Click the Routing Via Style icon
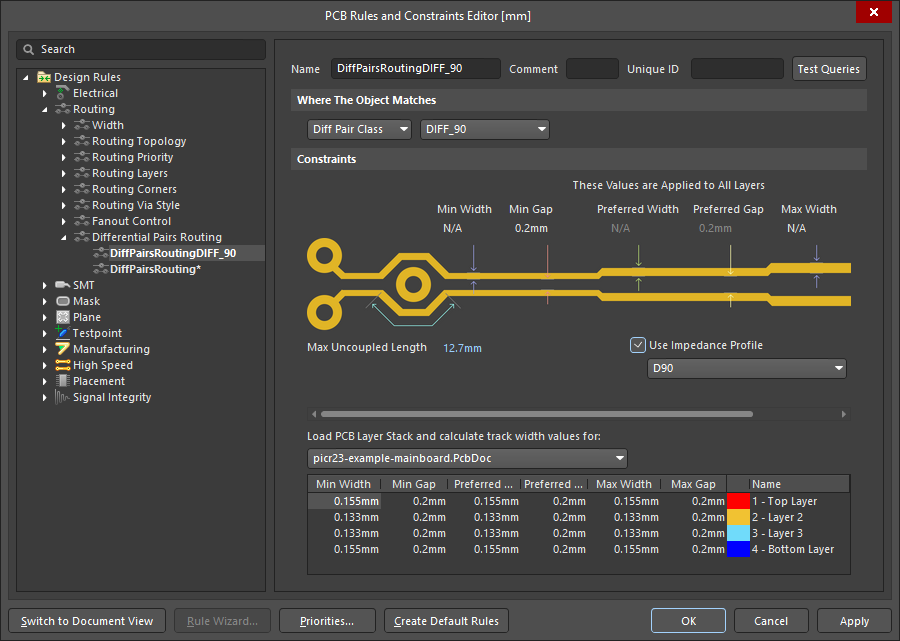This screenshot has height=641, width=900. pos(82,205)
